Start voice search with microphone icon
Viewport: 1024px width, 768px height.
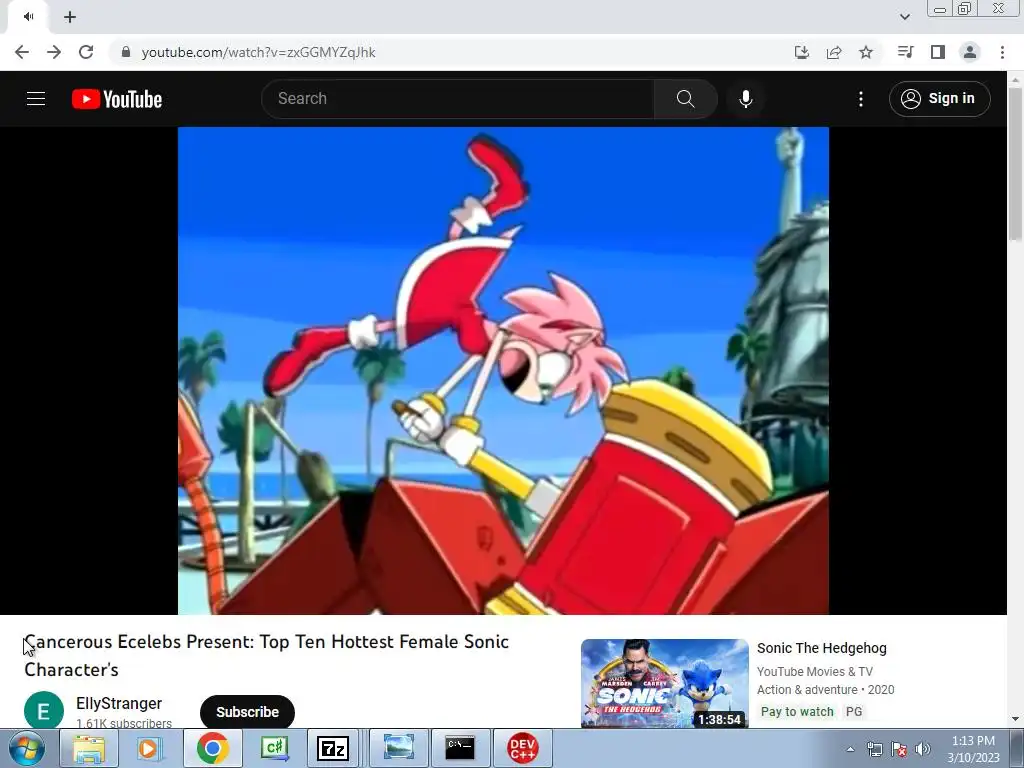coord(745,99)
